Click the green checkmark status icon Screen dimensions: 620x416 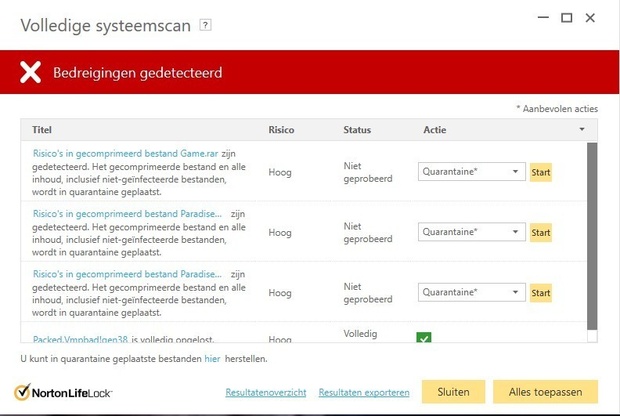423,338
